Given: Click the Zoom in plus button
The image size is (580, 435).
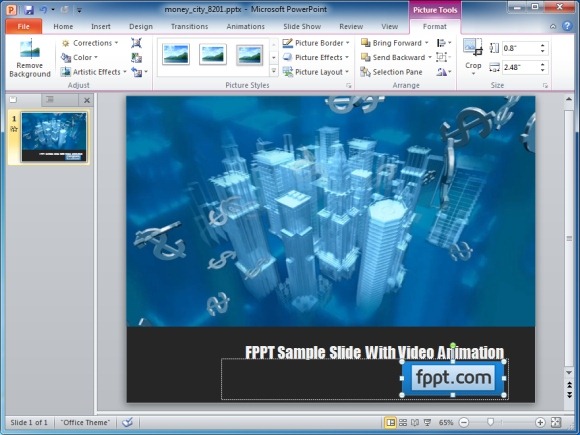Looking at the screenshot, I should [540, 422].
